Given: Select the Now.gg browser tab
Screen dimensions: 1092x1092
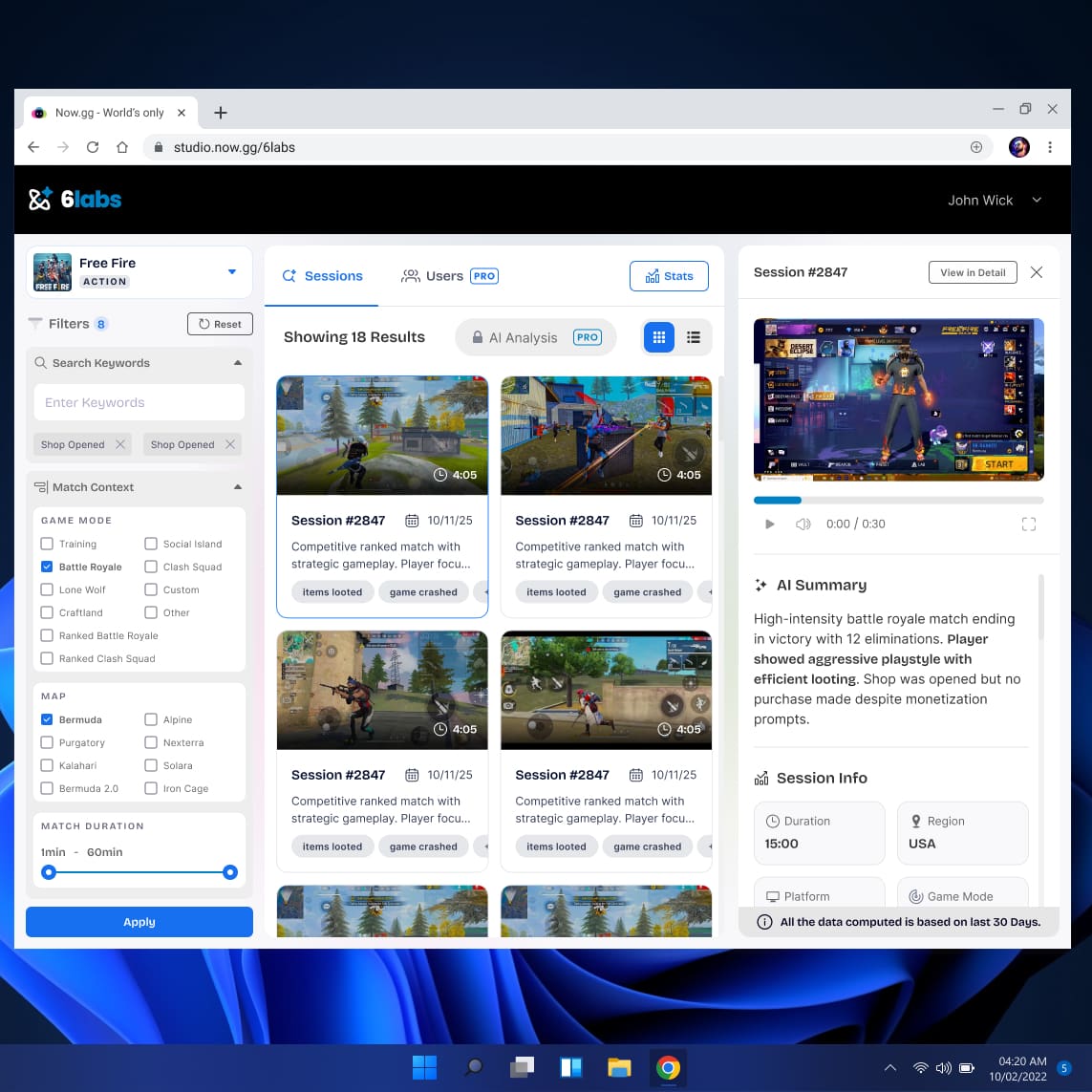Looking at the screenshot, I should (x=111, y=113).
